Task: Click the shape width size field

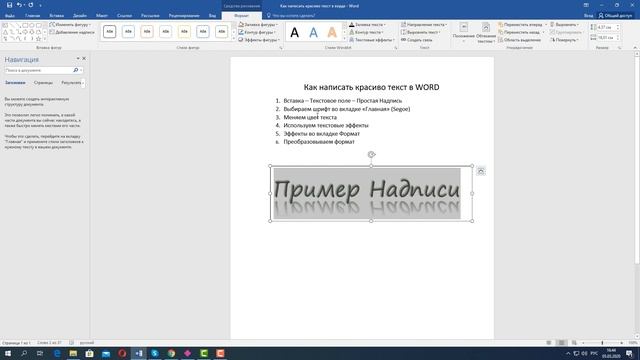Action: tap(609, 38)
